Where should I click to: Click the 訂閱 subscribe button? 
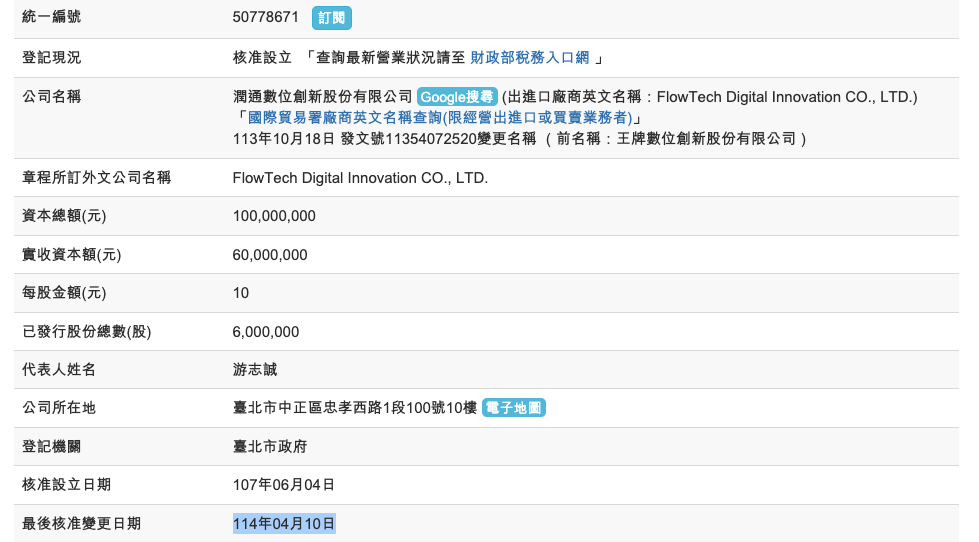coord(332,17)
